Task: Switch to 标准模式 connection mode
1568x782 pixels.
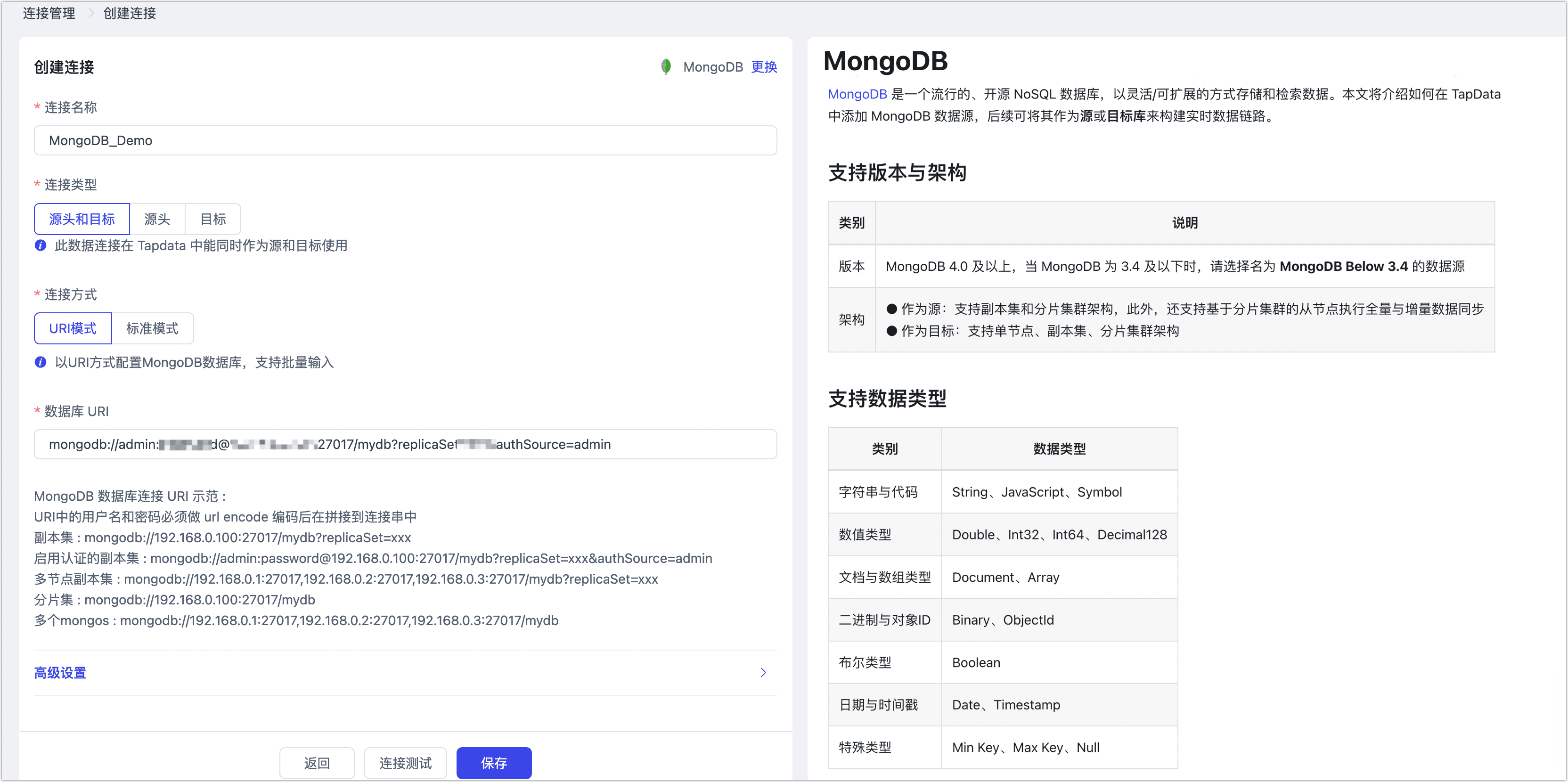Action: (152, 328)
